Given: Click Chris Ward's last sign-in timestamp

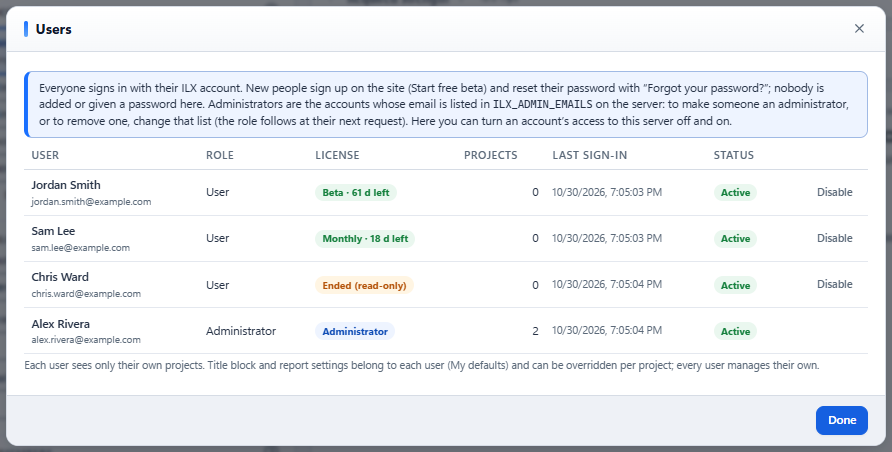Looking at the screenshot, I should (x=607, y=284).
